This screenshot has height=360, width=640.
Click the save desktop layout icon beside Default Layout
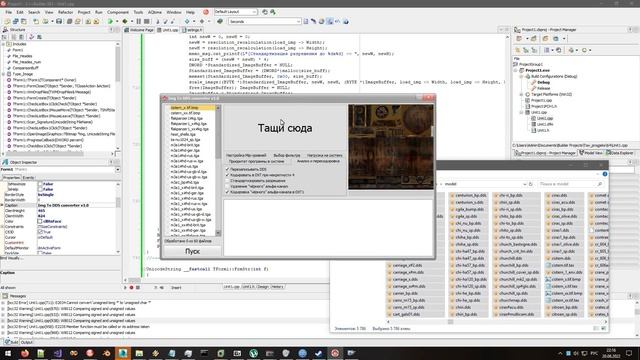click(x=265, y=12)
